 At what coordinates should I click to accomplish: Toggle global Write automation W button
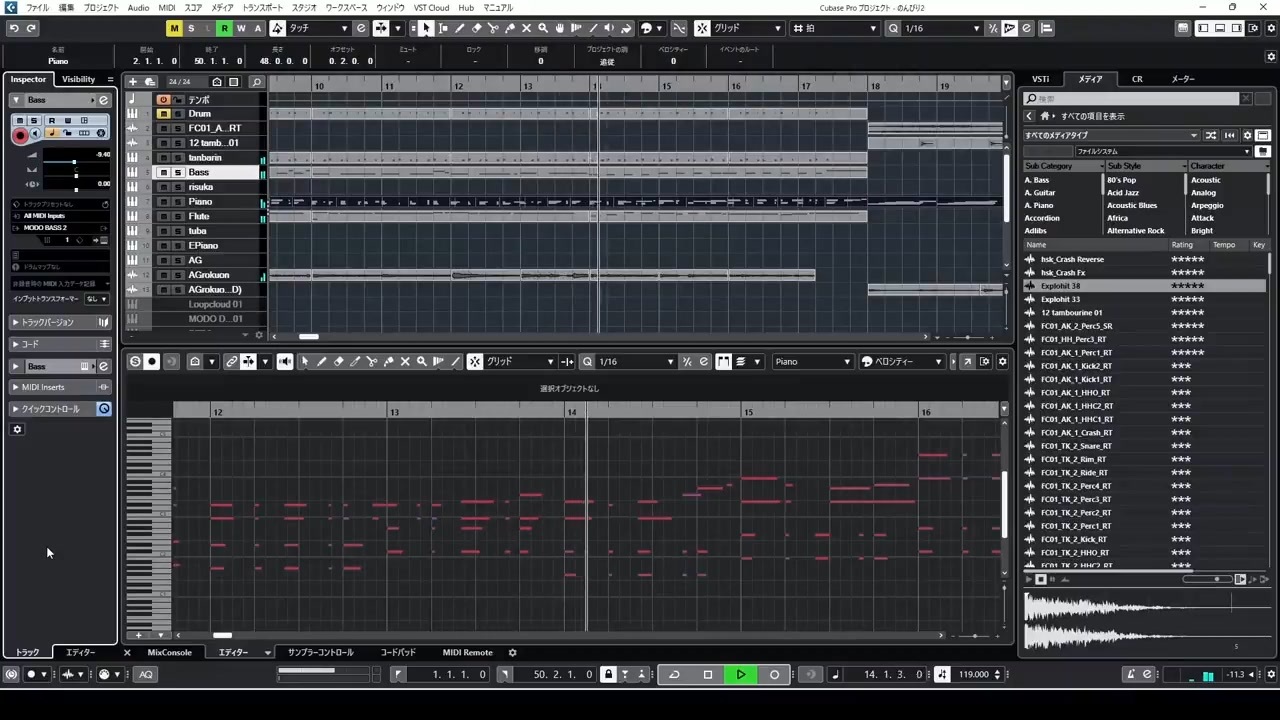click(241, 28)
